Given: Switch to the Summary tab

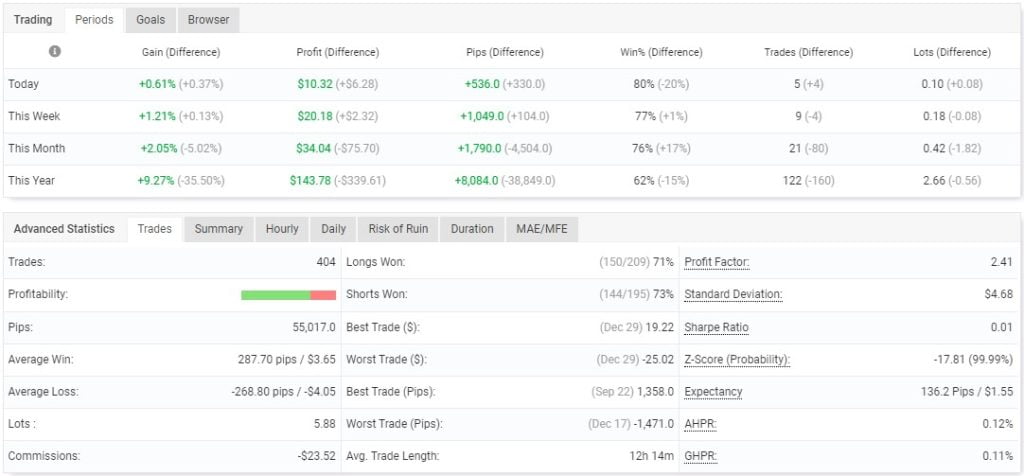Looking at the screenshot, I should [218, 229].
